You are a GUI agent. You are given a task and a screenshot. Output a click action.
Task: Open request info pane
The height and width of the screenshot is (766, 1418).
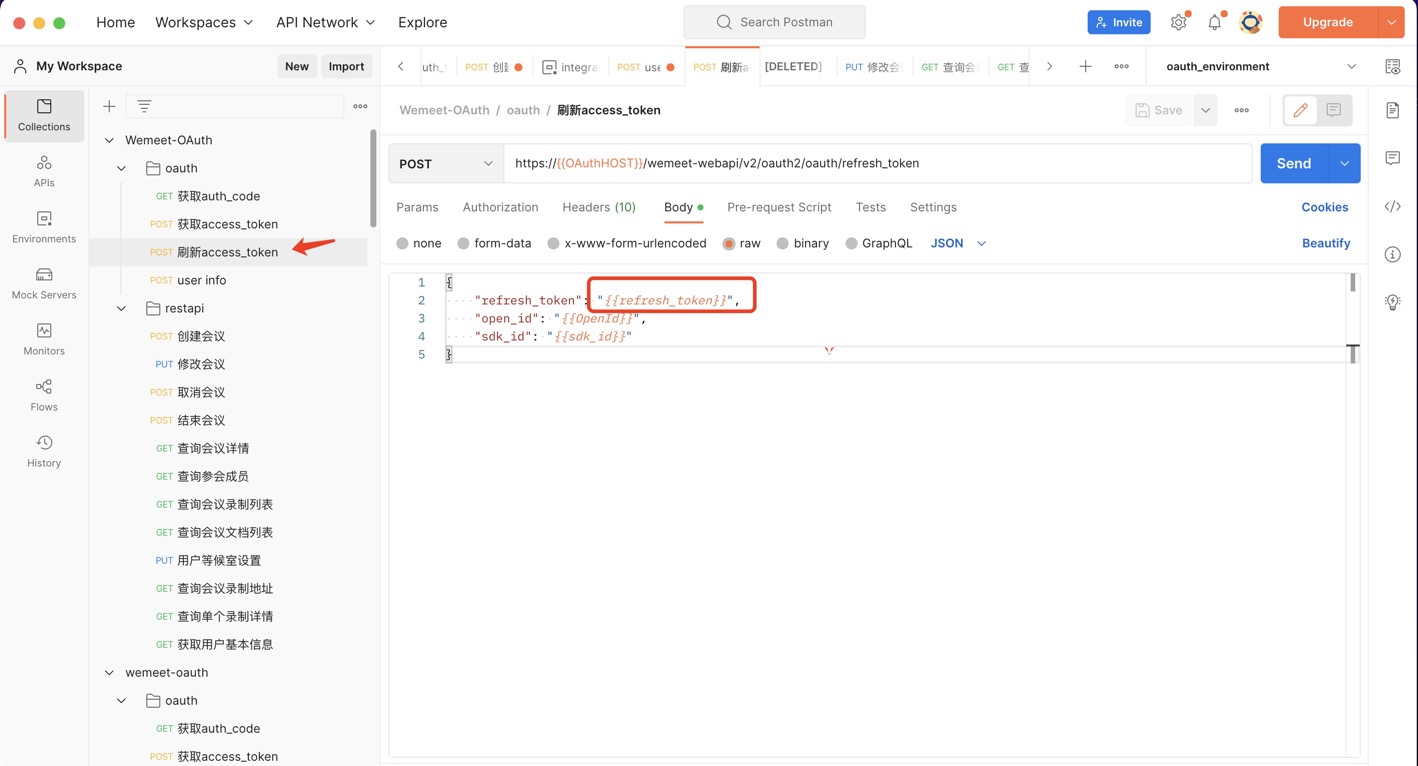[x=1393, y=254]
